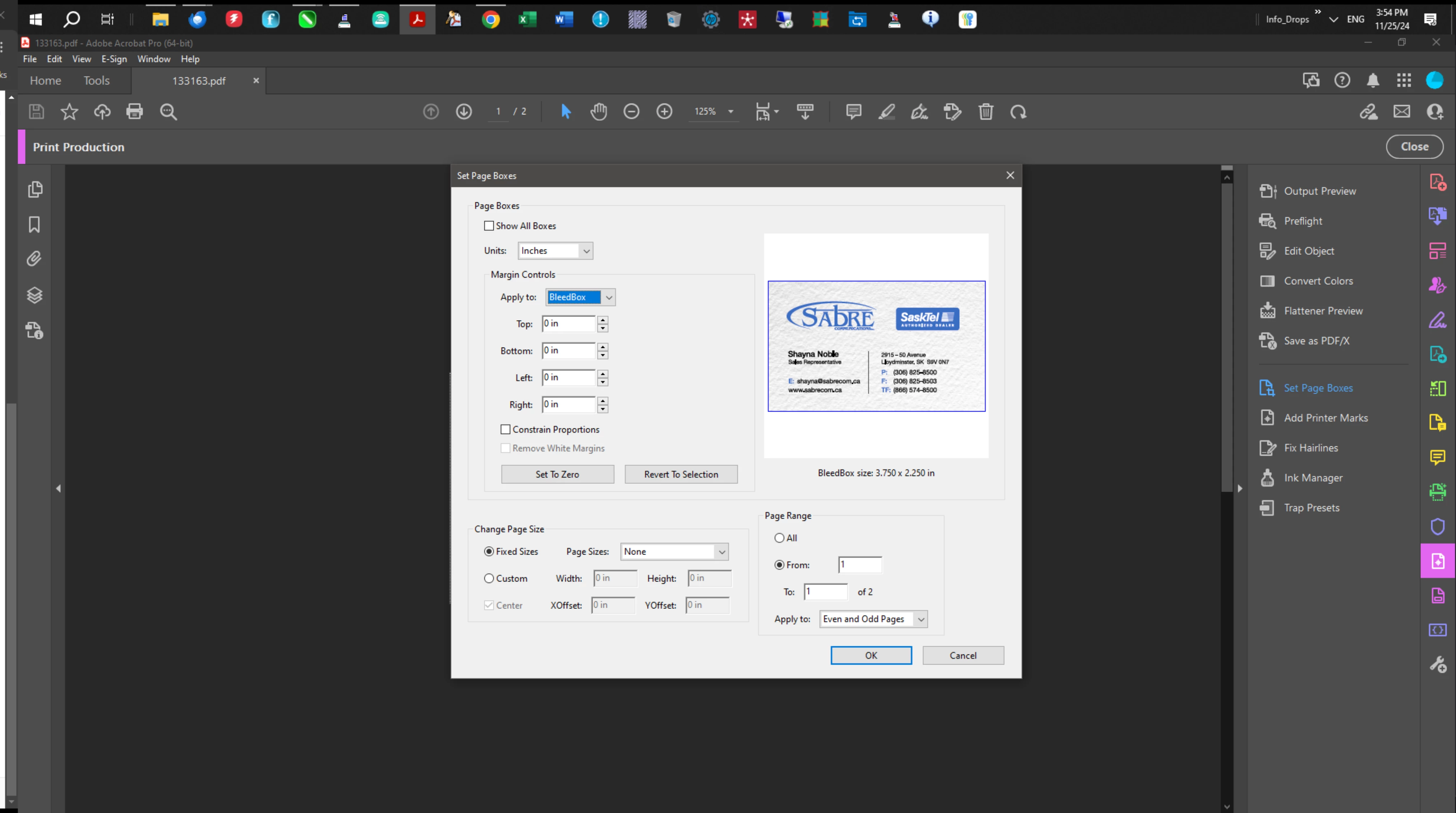Open the Page Sizes None dropdown
The height and width of the screenshot is (813, 1456).
[x=674, y=552]
